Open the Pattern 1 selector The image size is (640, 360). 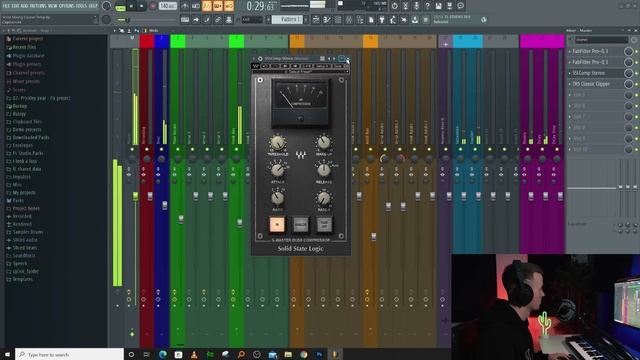[288, 20]
